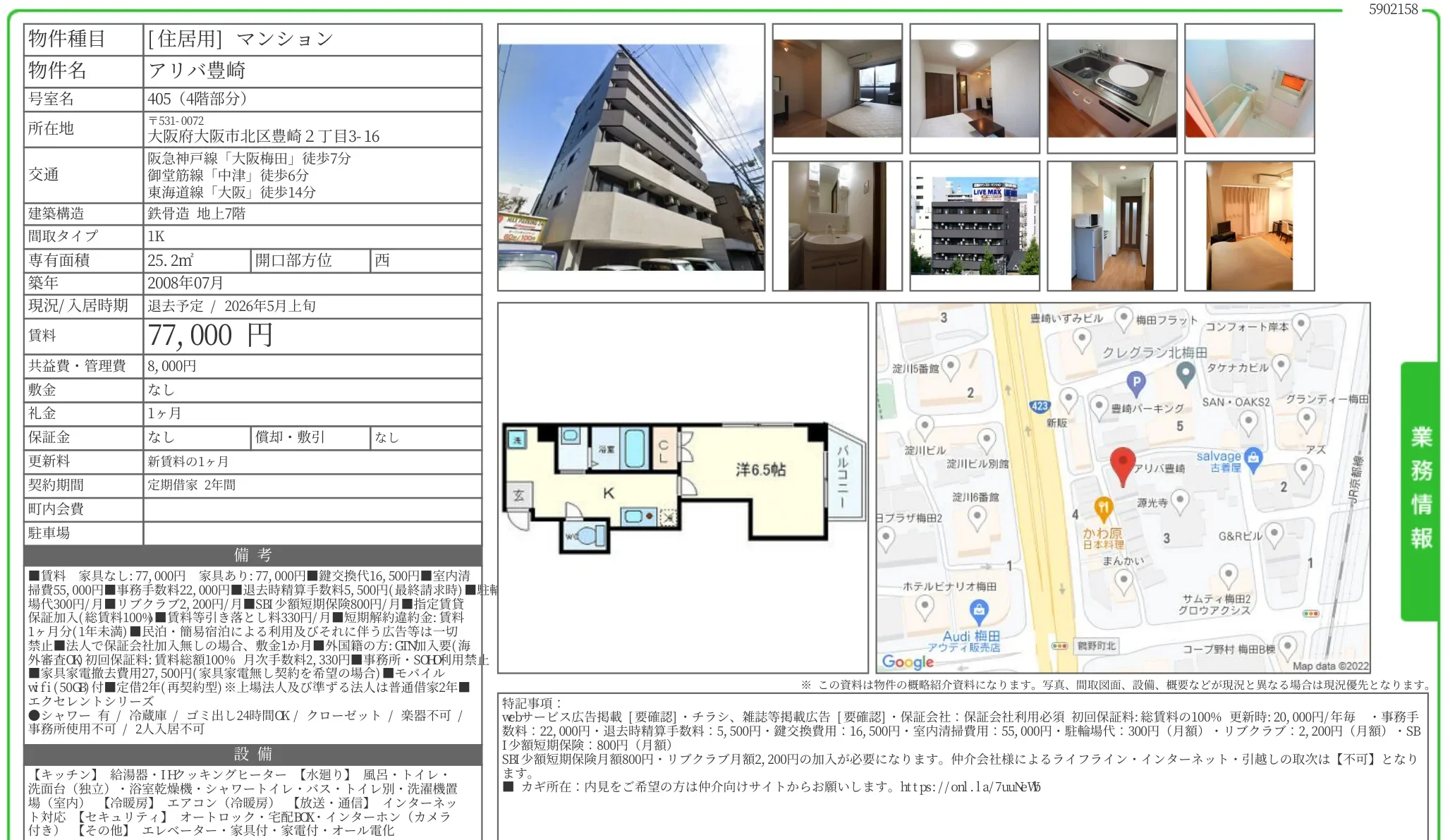Open the bedroom with window thumbnail
The height and width of the screenshot is (840, 1450).
[x=836, y=88]
